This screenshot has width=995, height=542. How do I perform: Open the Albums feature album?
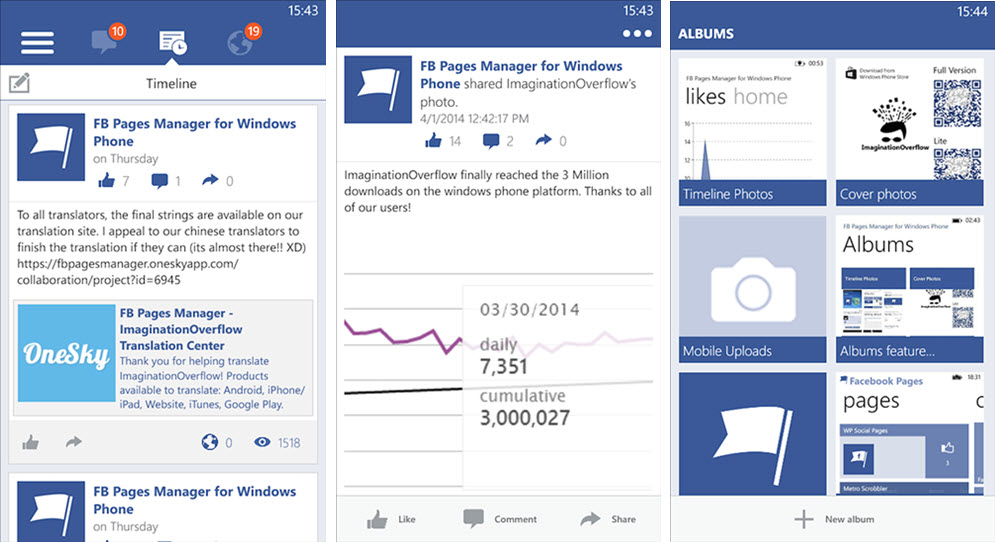coord(909,289)
